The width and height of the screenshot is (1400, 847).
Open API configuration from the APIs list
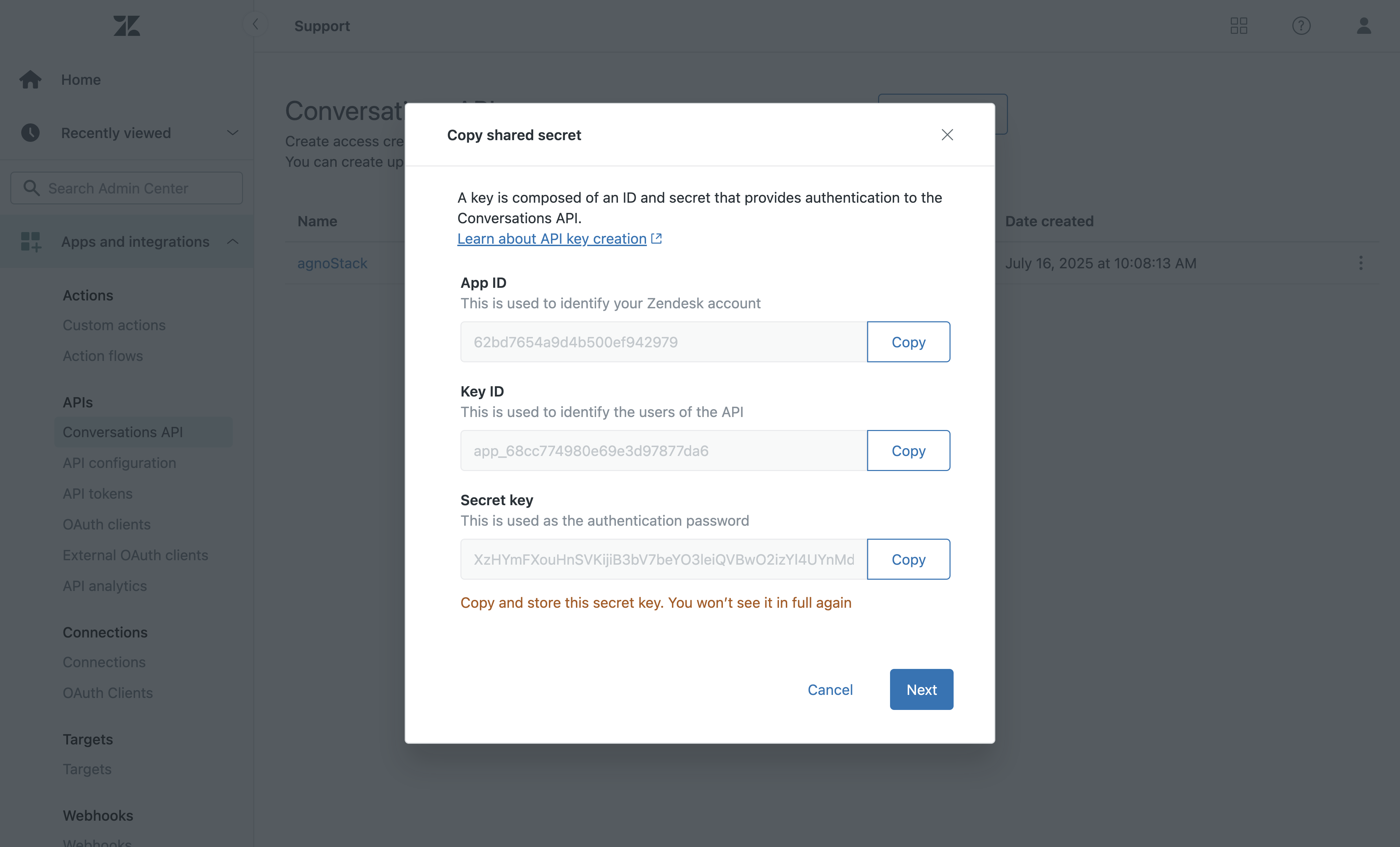coord(119,463)
